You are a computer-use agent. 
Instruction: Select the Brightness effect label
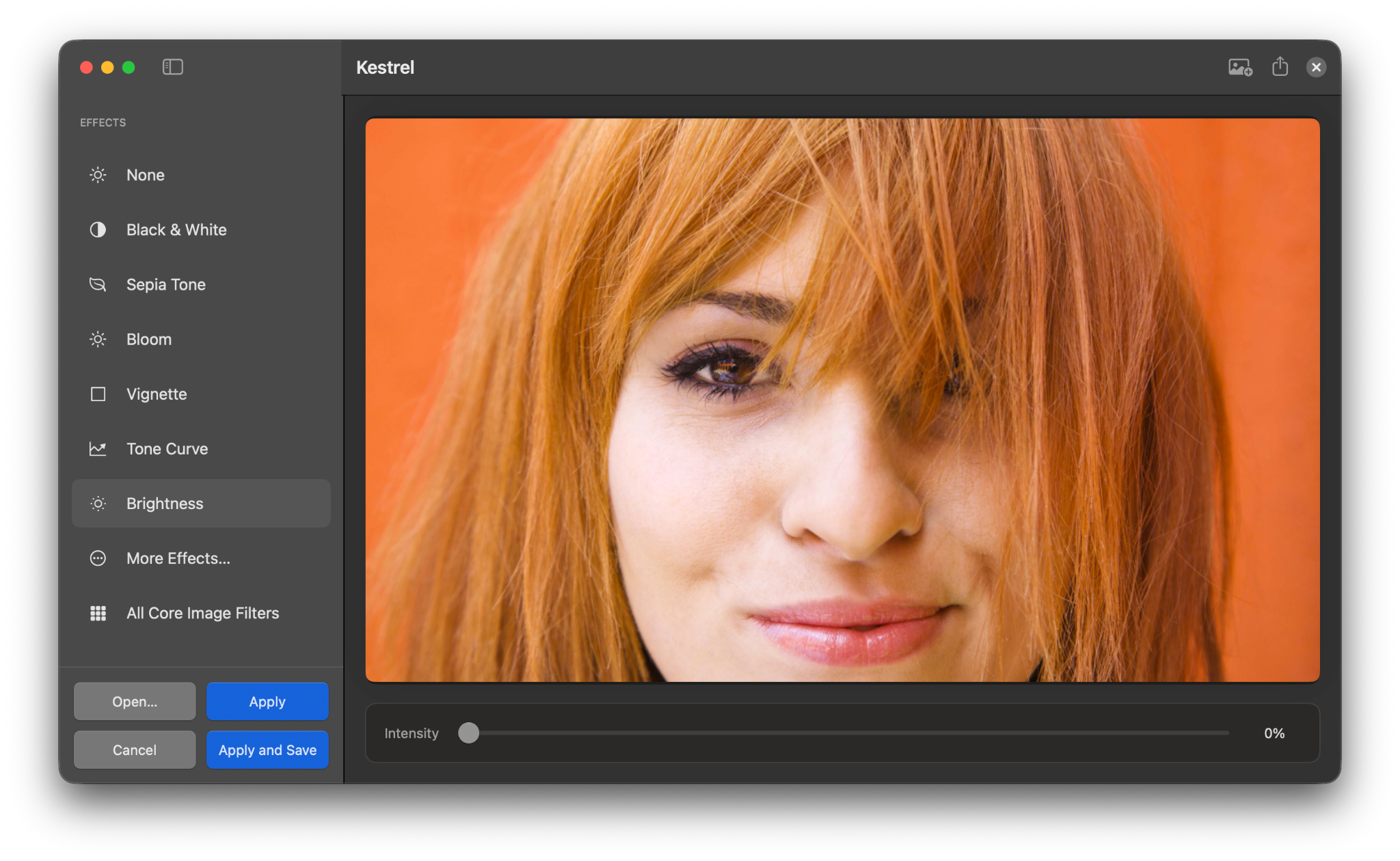(165, 504)
